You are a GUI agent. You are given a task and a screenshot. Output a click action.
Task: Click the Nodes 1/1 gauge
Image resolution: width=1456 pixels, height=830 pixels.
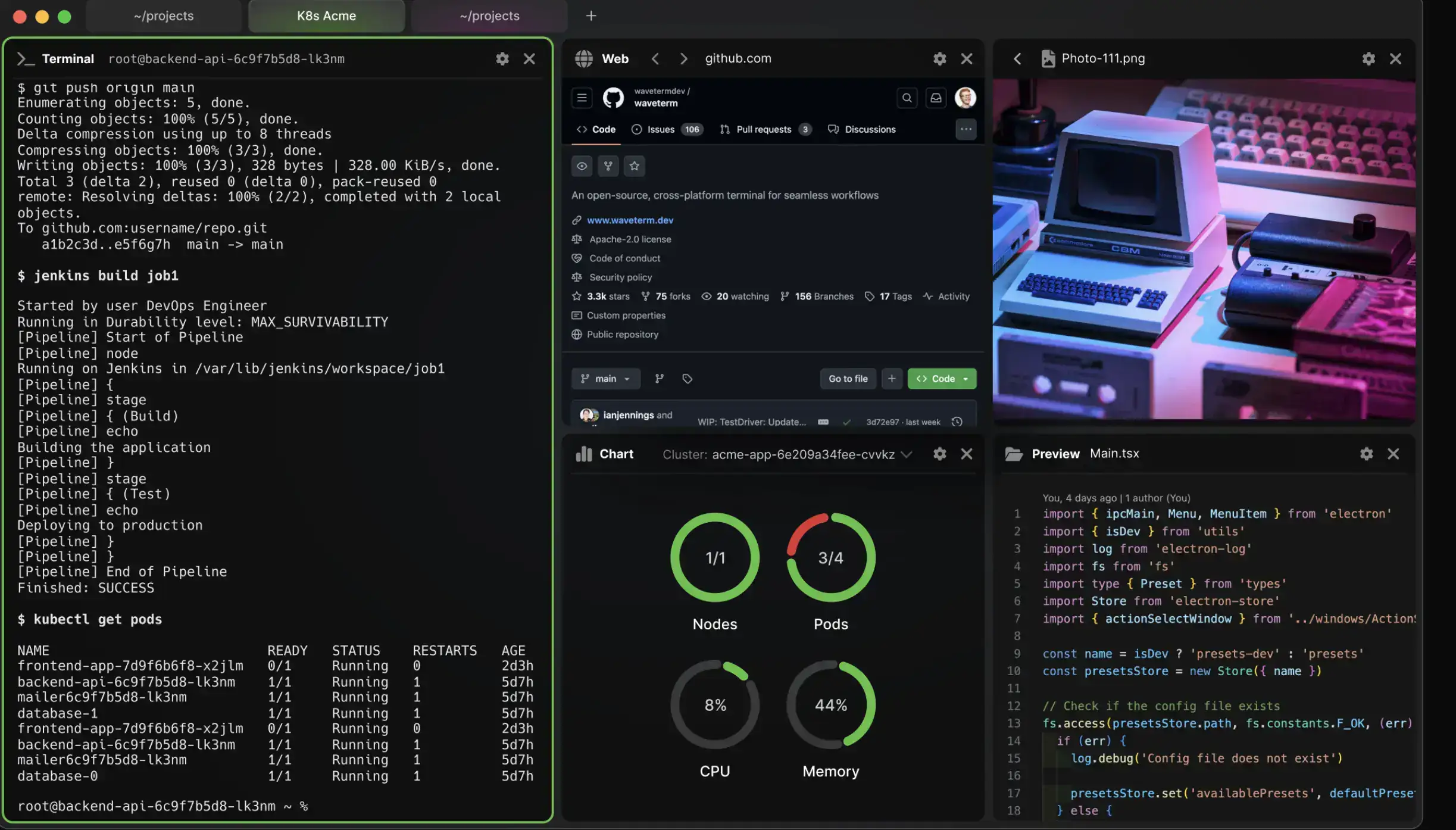pyautogui.click(x=715, y=557)
